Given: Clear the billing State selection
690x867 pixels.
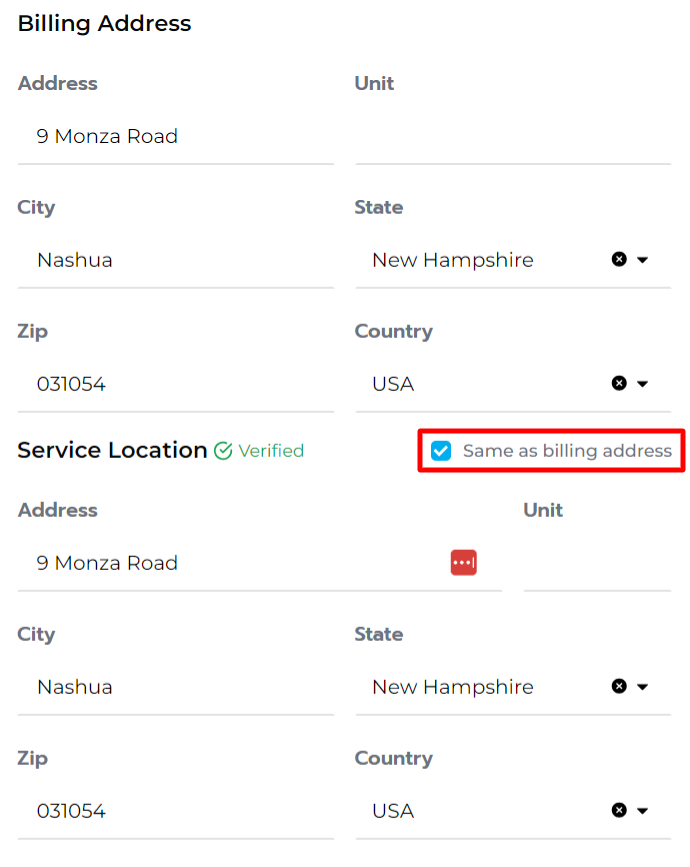Looking at the screenshot, I should pyautogui.click(x=619, y=259).
